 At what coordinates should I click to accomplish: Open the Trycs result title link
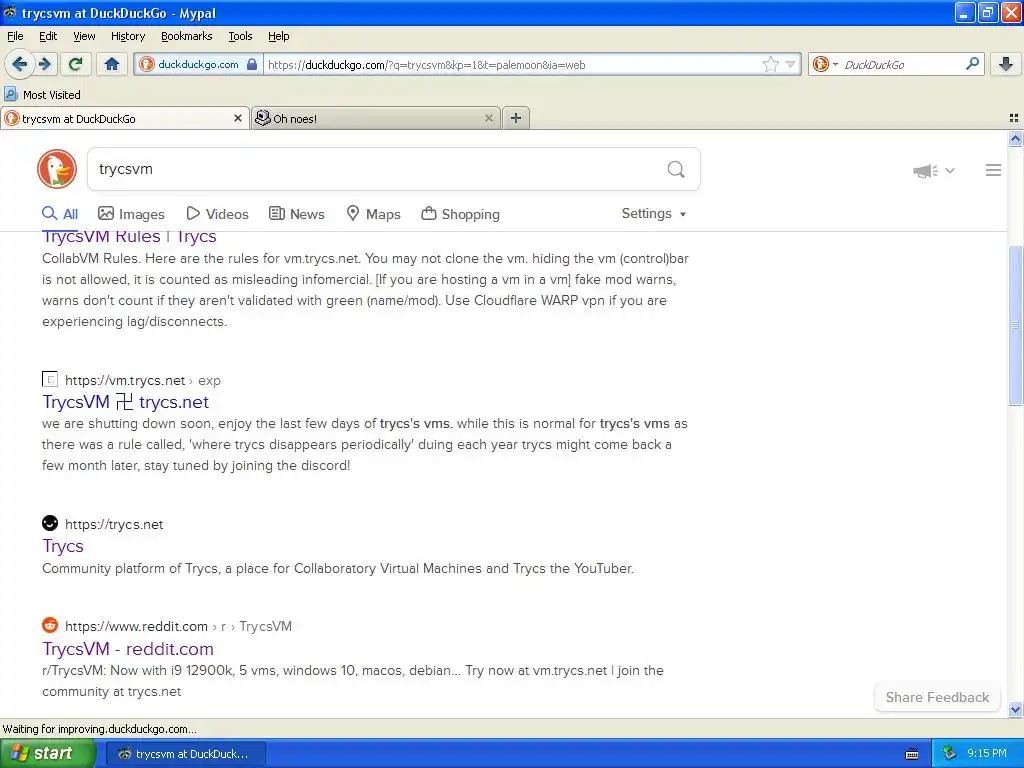[x=63, y=546]
